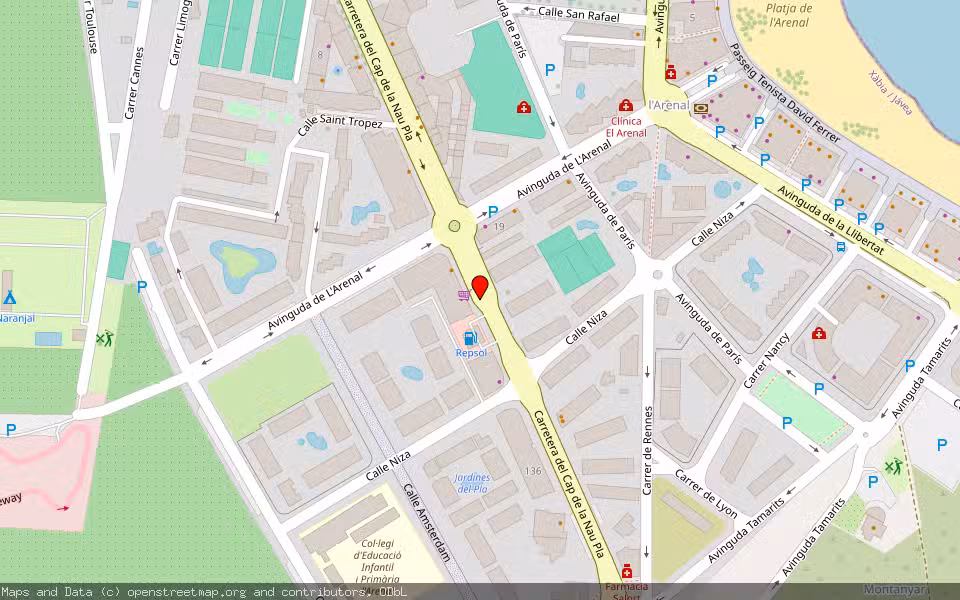Screen dimensions: 960x600
Task: Click the l'Arenal brown landmark icon
Action: 701,109
